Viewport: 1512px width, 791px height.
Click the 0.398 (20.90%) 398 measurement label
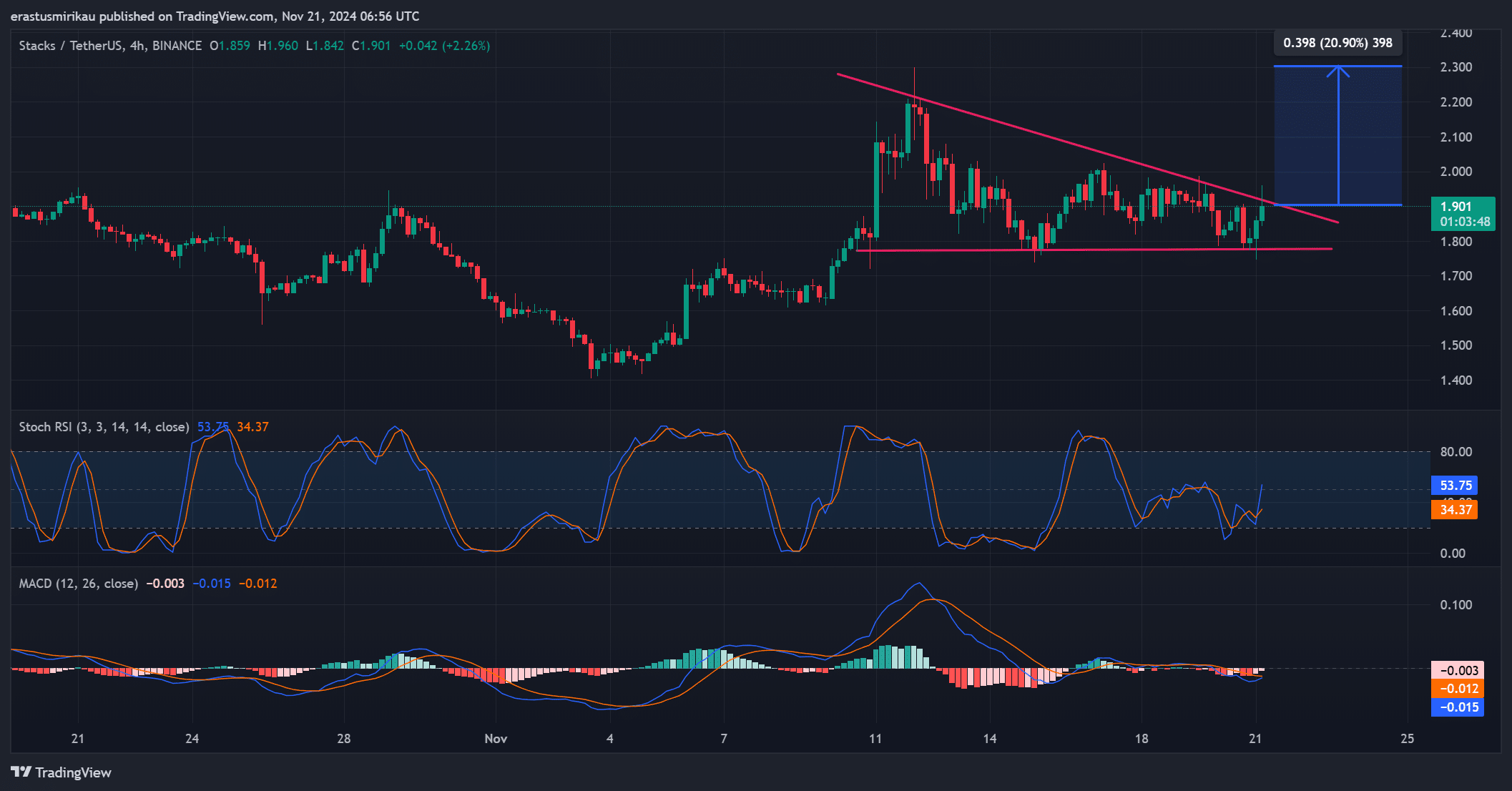pyautogui.click(x=1337, y=43)
